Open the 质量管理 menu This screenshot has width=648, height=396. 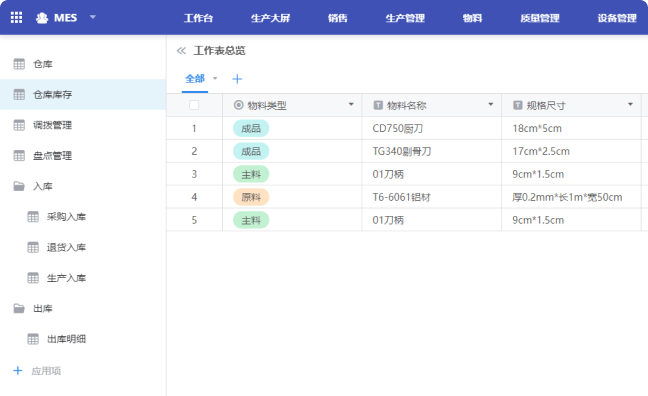point(540,18)
